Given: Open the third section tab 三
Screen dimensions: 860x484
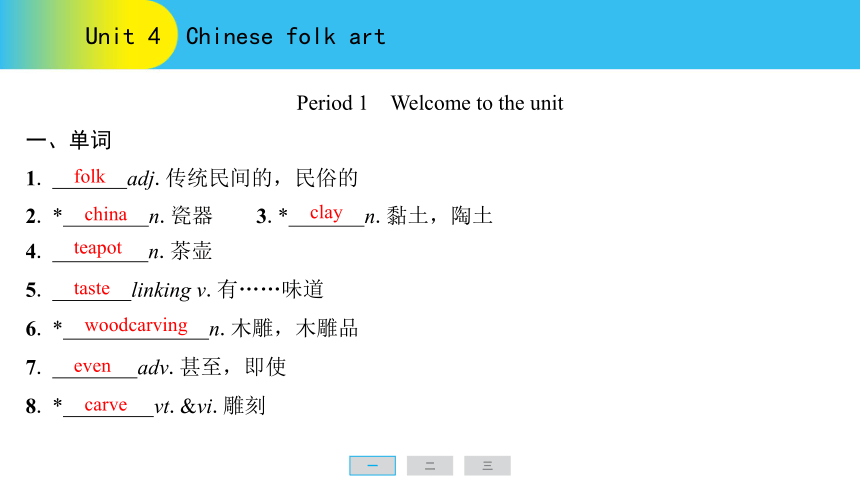Looking at the screenshot, I should click(487, 465).
